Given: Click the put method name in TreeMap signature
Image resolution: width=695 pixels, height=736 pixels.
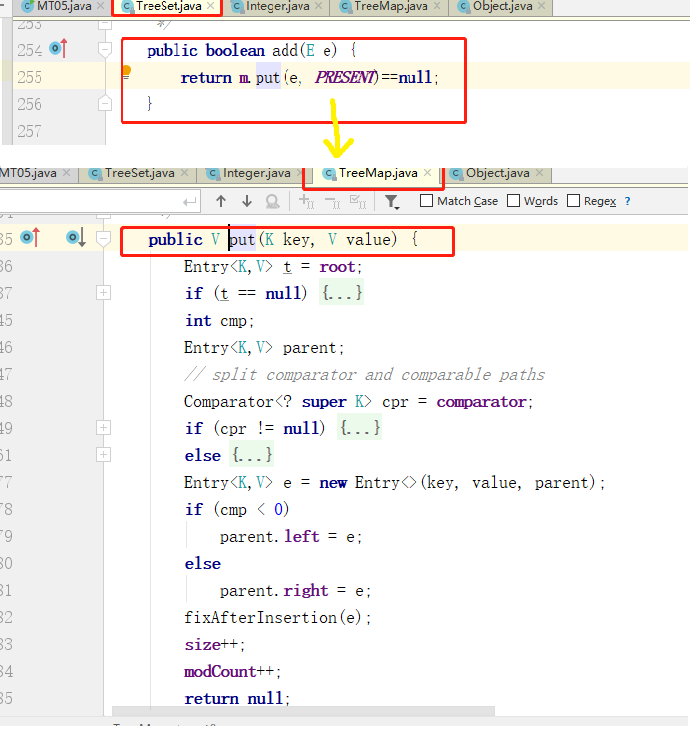Looking at the screenshot, I should (242, 240).
